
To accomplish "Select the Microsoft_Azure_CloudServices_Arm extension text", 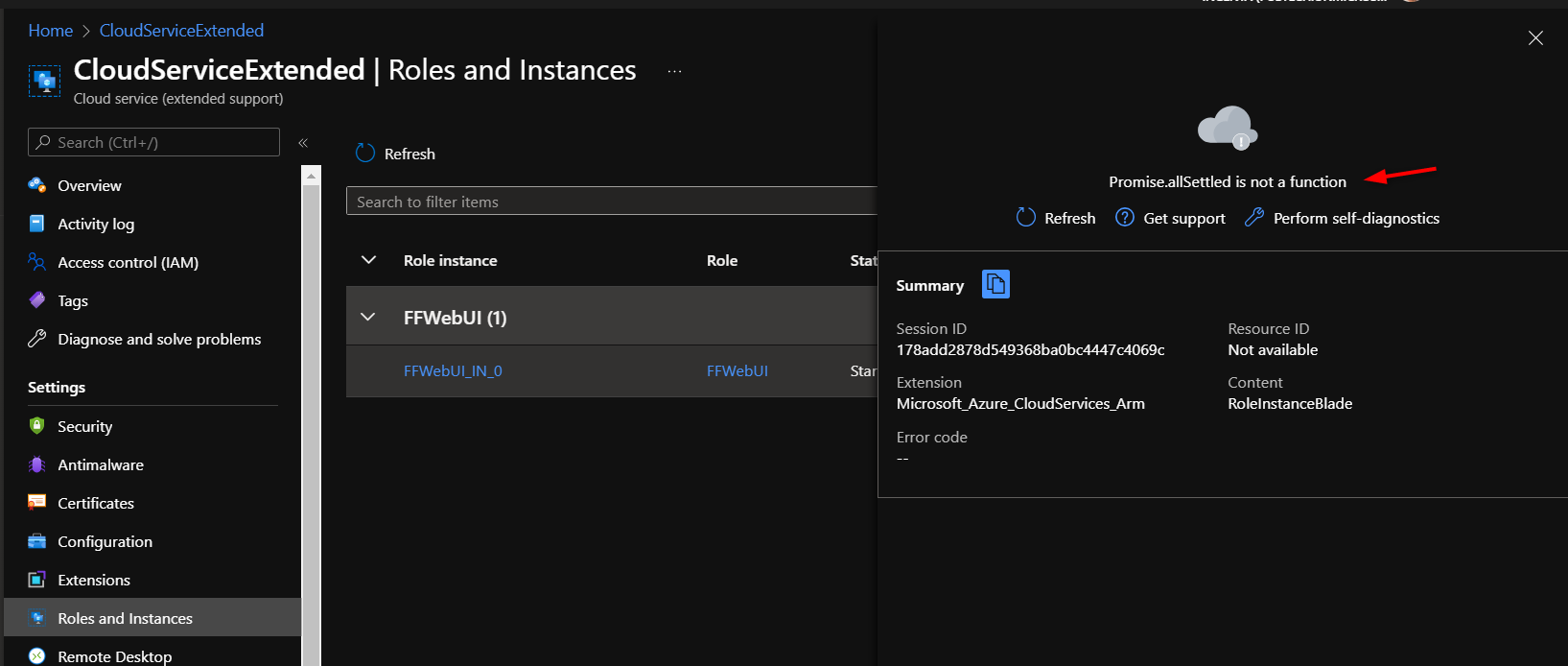I will 1020,403.
